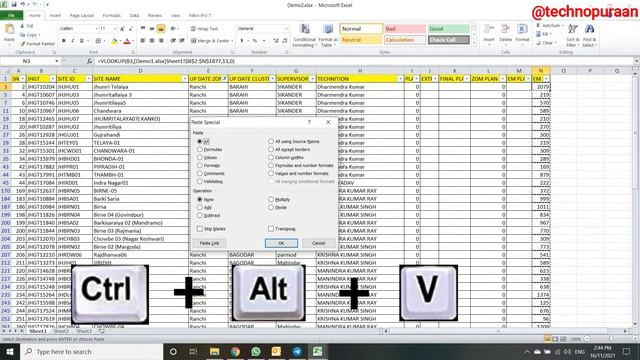
Task: Open the TECHNITION column filter dropdown
Action: [x=400, y=79]
